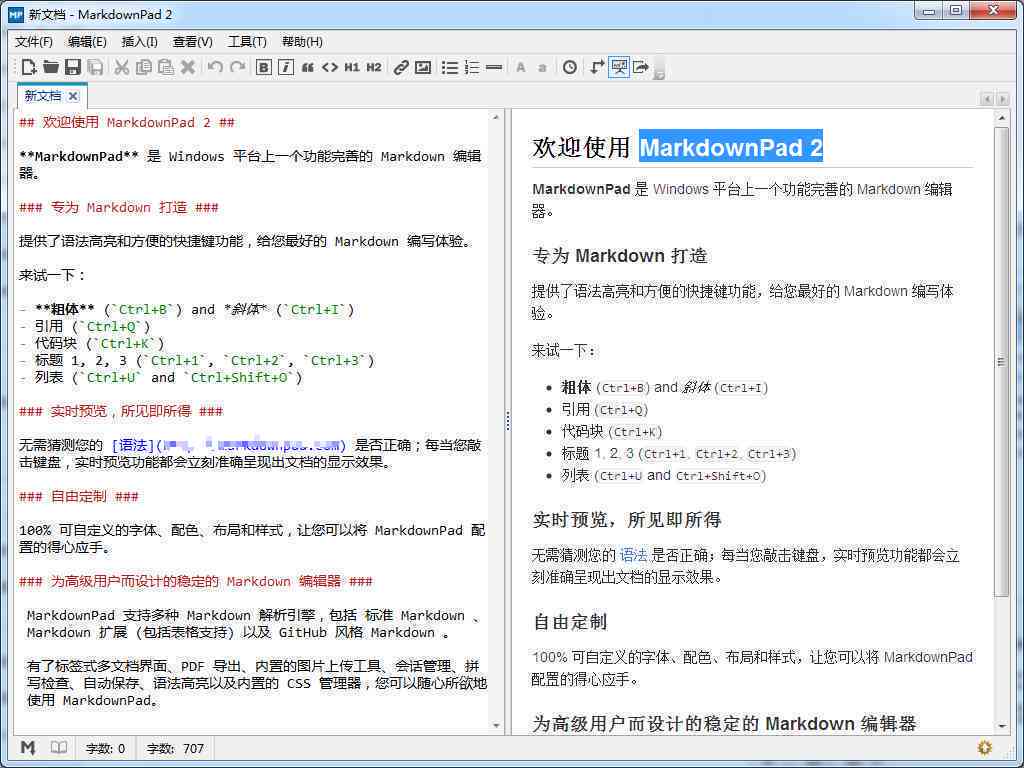Click the Markdown M icon in status bar
Viewport: 1024px width, 768px height.
27,747
